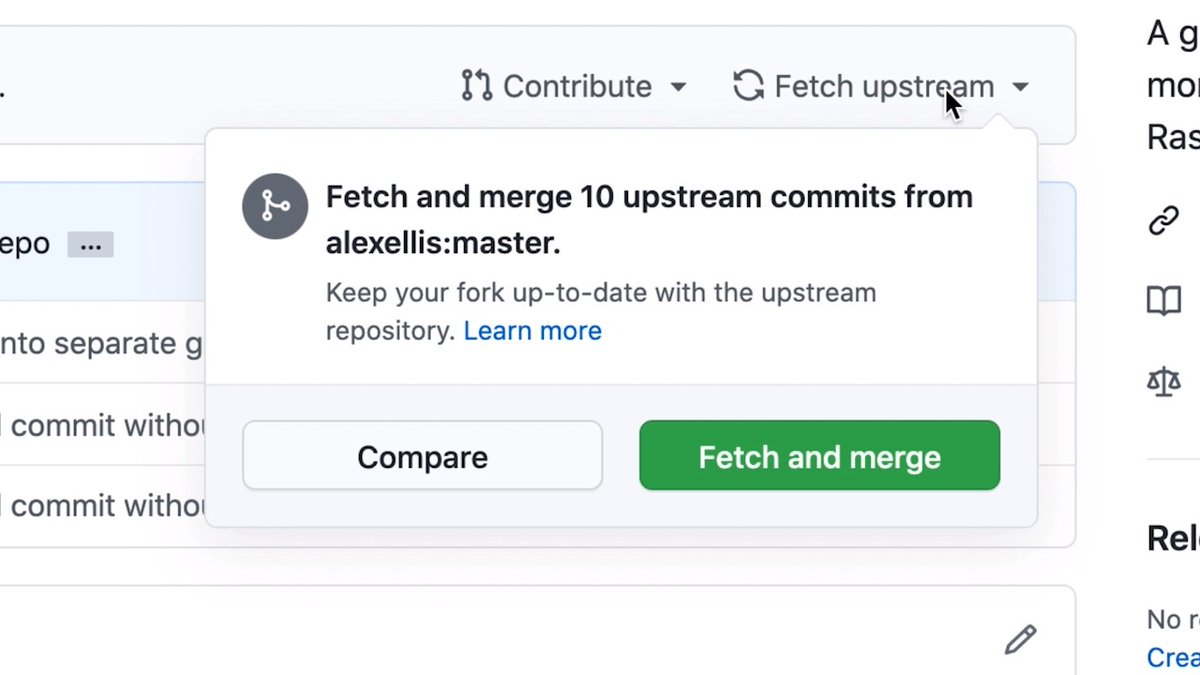Screen dimensions: 1200x675
Task: Click the Contribute pull-request icon
Action: click(x=476, y=86)
